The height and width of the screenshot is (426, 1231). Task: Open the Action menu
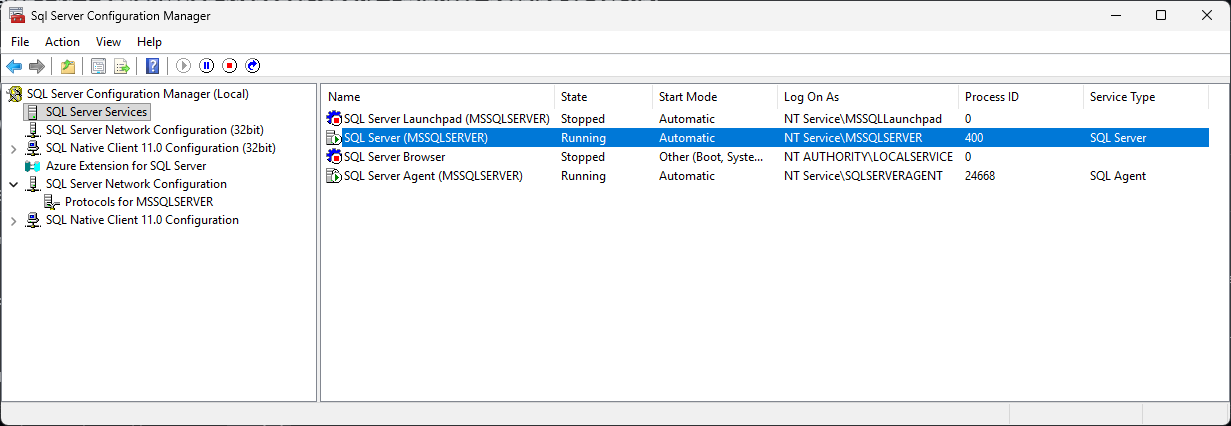pos(62,42)
